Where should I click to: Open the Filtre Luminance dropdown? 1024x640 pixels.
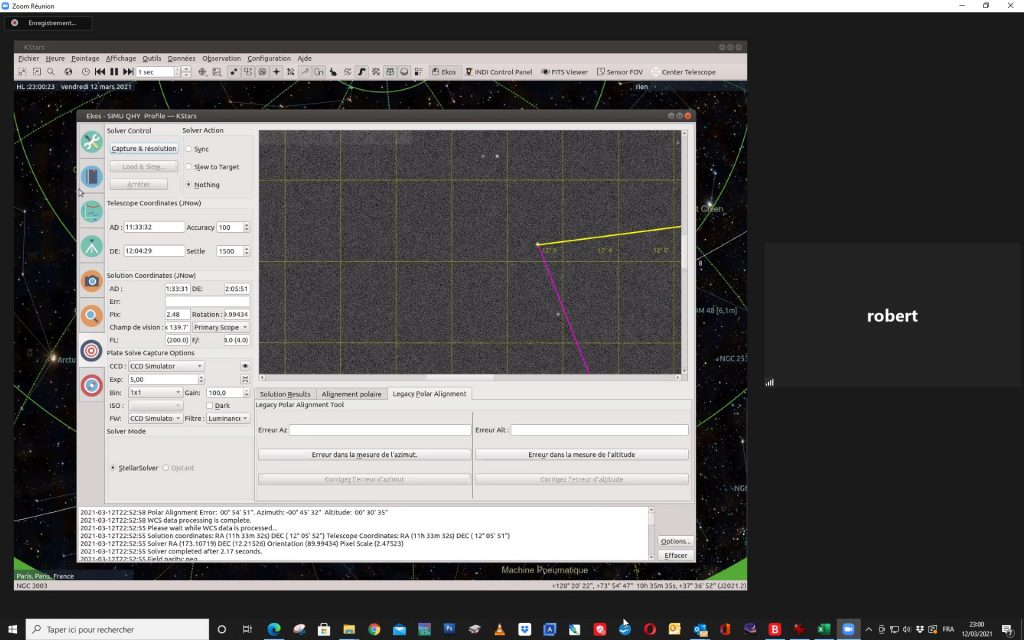228,418
